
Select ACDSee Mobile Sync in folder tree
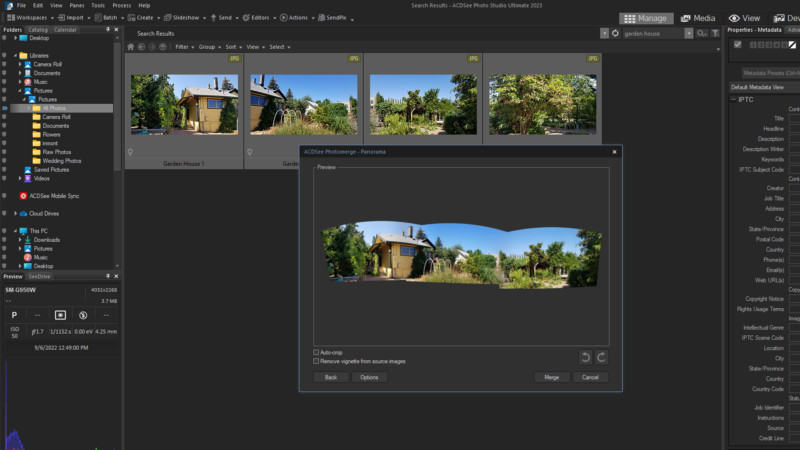tap(54, 196)
